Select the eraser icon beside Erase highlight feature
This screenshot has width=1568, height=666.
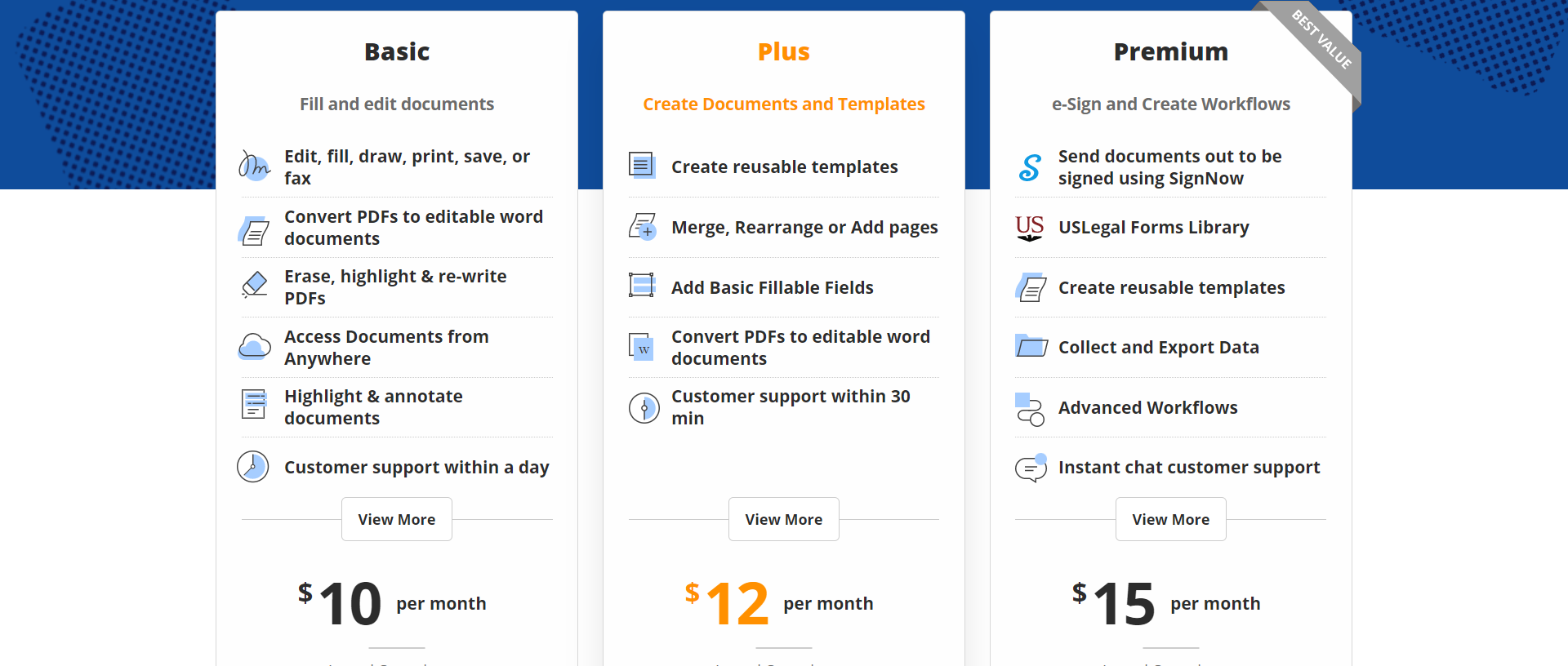click(x=254, y=286)
